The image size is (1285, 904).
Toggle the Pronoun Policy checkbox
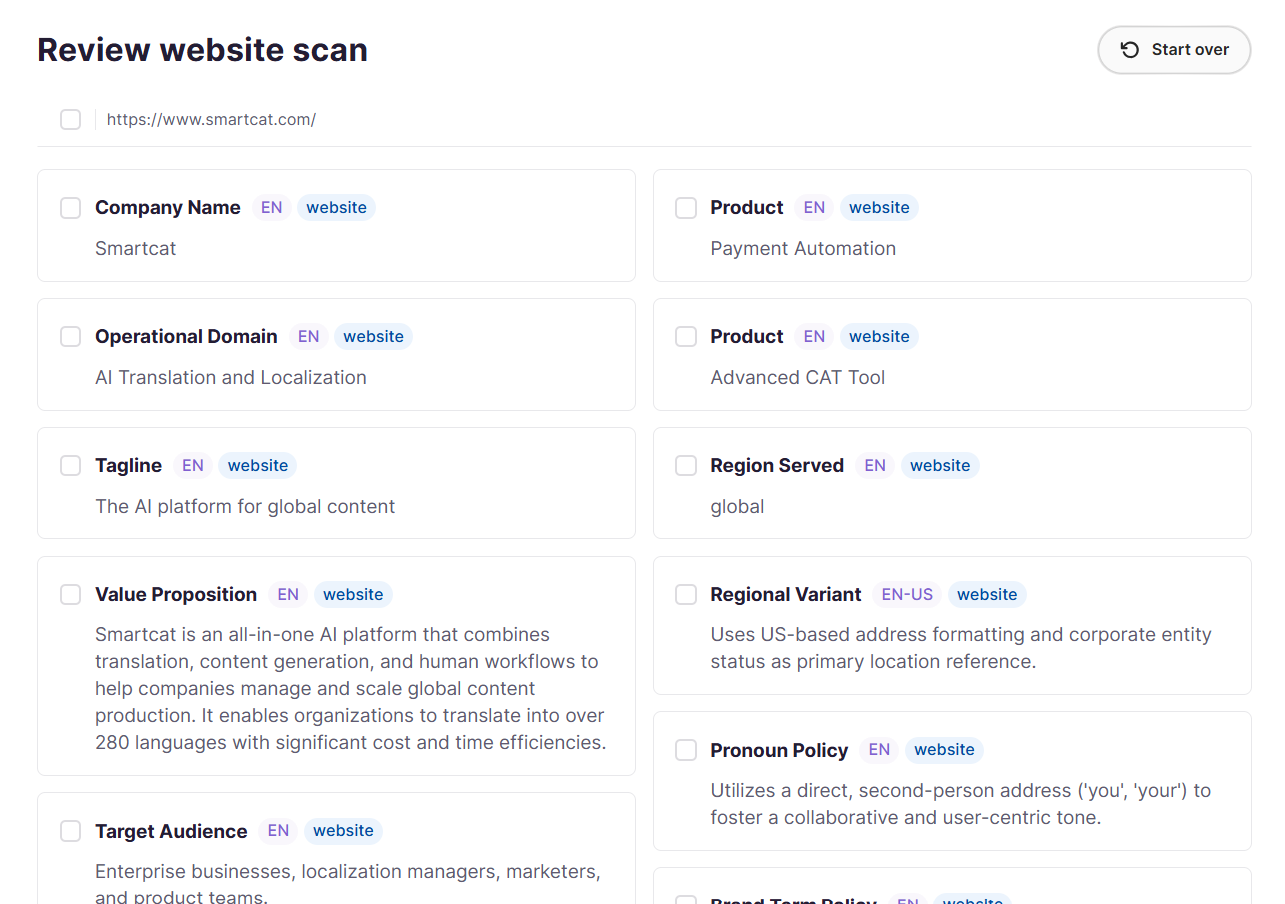(x=686, y=750)
